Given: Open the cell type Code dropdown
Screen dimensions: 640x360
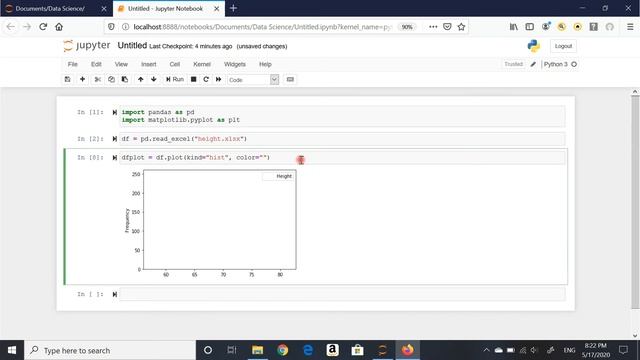Looking at the screenshot, I should [x=253, y=80].
